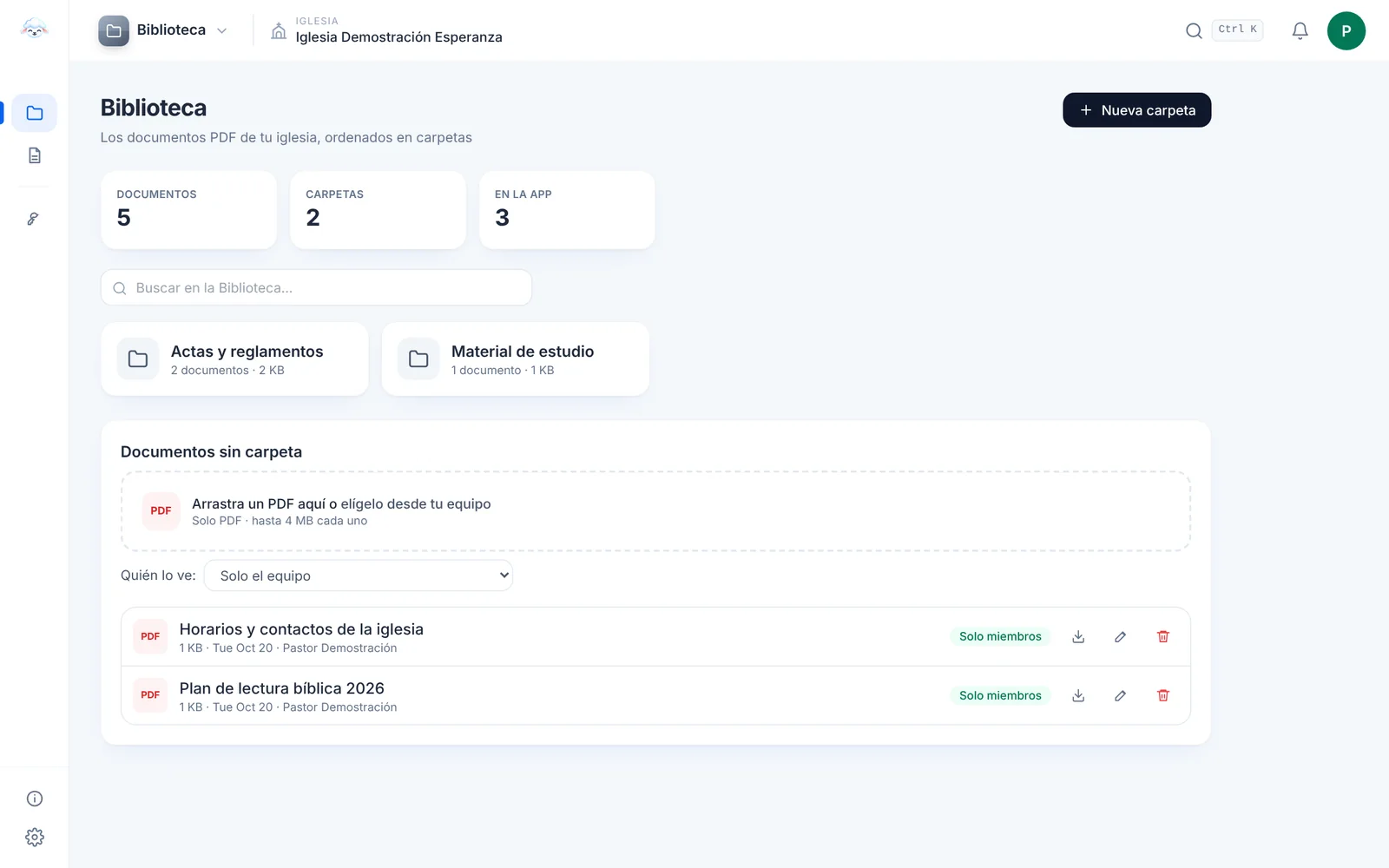
Task: Expand the Biblioteca module switcher
Action: [164, 30]
